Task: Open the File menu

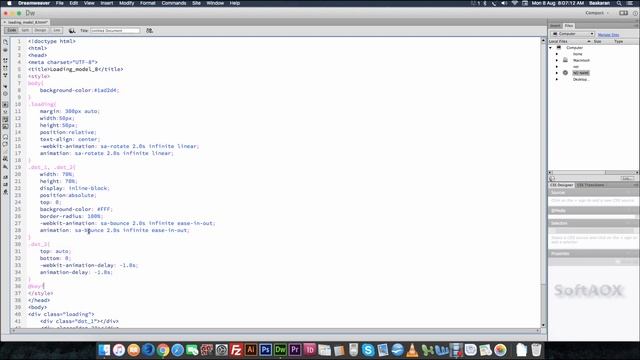Action: click(x=60, y=3)
